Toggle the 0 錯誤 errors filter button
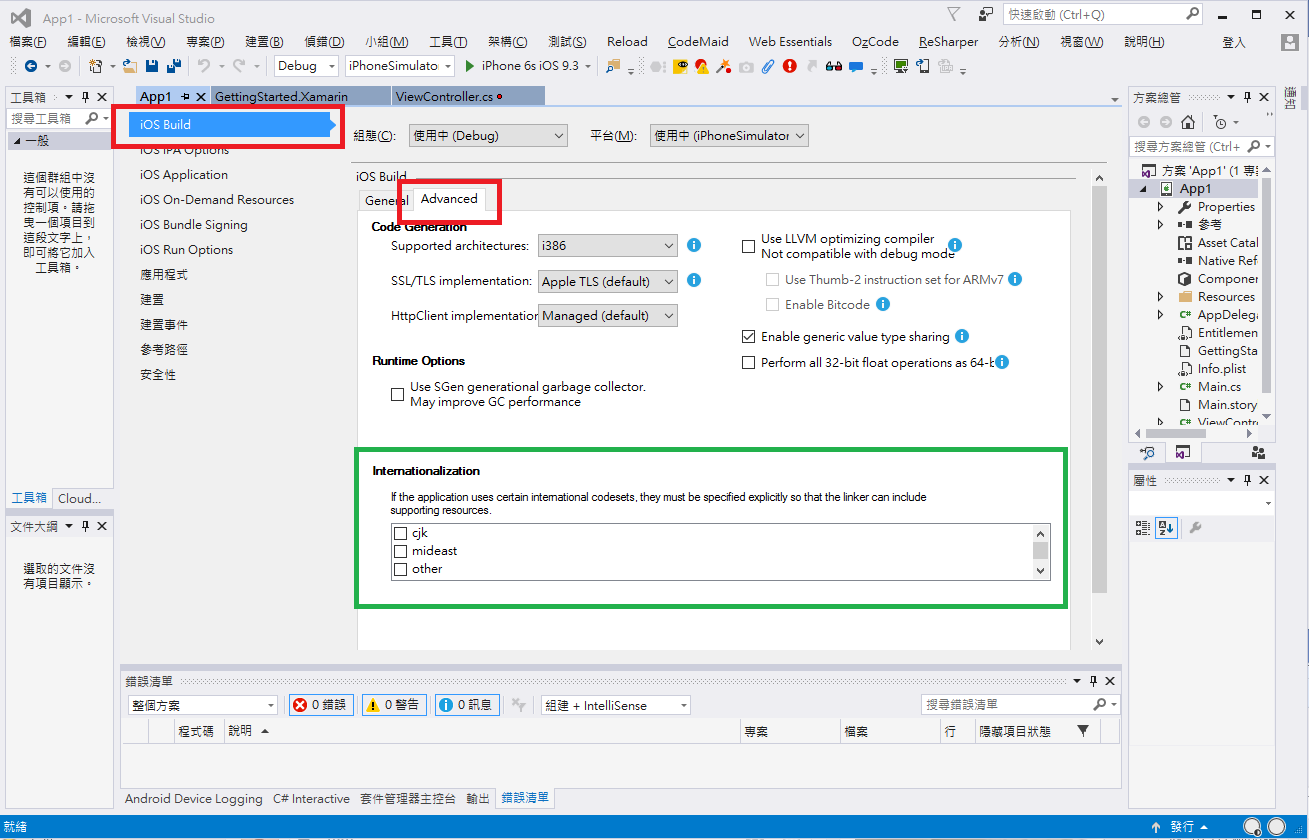Viewport: 1309px width, 840px height. (x=321, y=705)
